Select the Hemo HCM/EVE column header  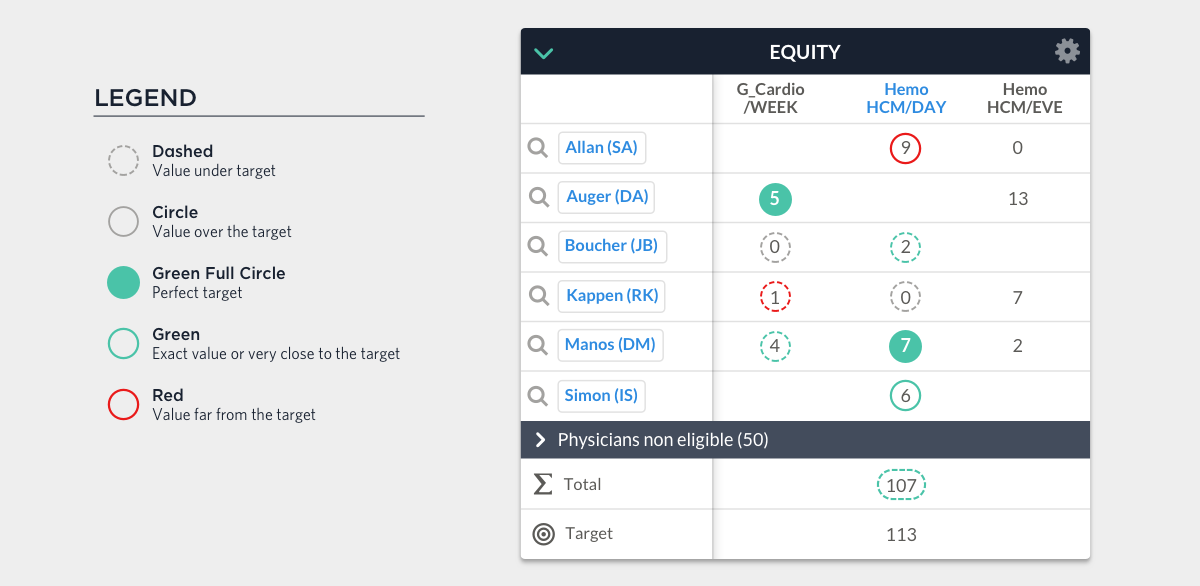(1025, 98)
